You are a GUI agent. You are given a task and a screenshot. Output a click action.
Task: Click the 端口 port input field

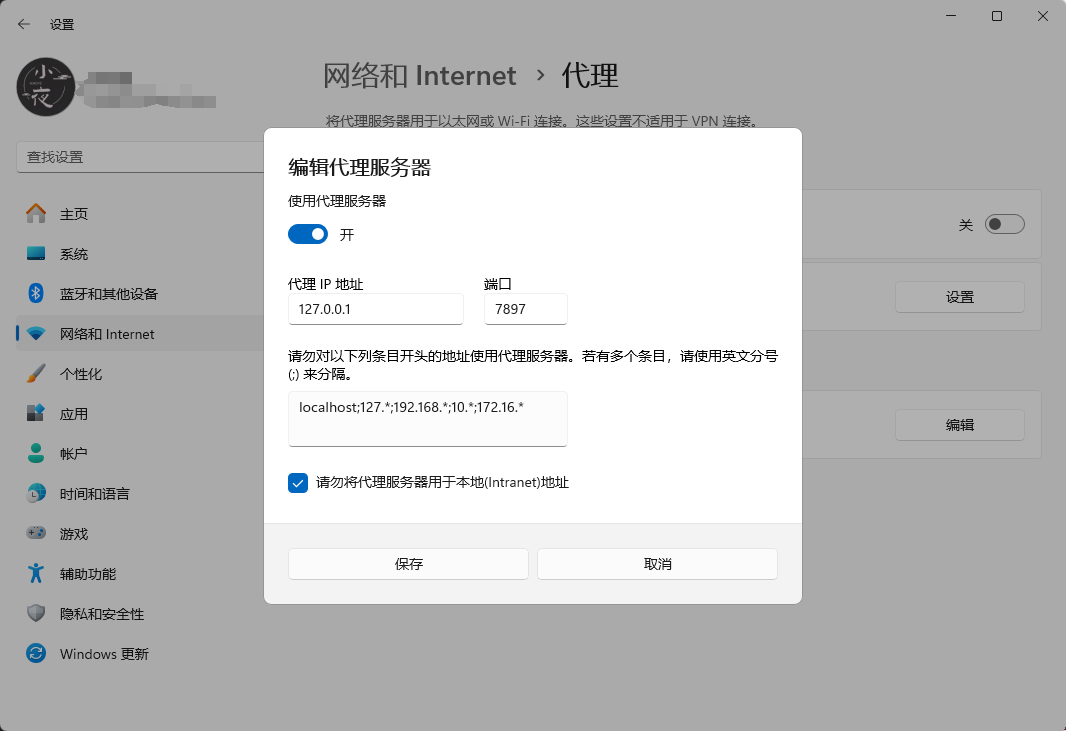525,309
